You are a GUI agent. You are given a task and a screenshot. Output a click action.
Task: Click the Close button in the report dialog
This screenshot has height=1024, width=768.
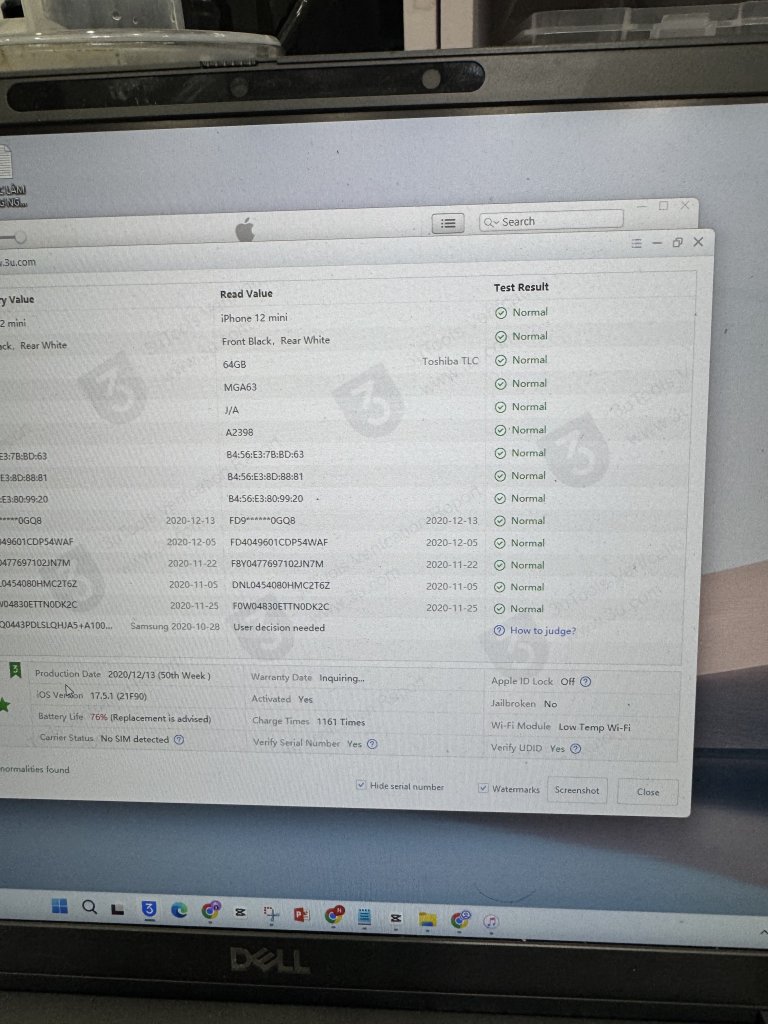coord(648,792)
